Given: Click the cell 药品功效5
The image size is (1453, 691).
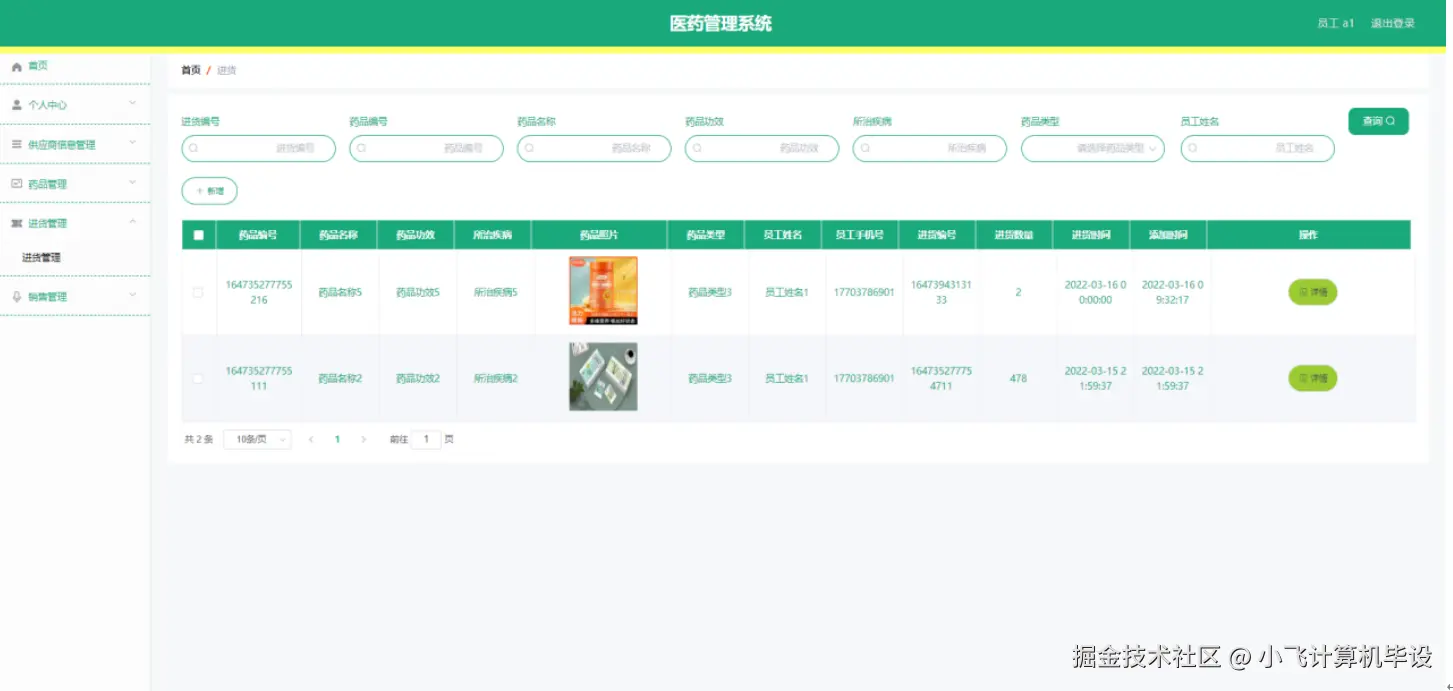Looking at the screenshot, I should 418,293.
